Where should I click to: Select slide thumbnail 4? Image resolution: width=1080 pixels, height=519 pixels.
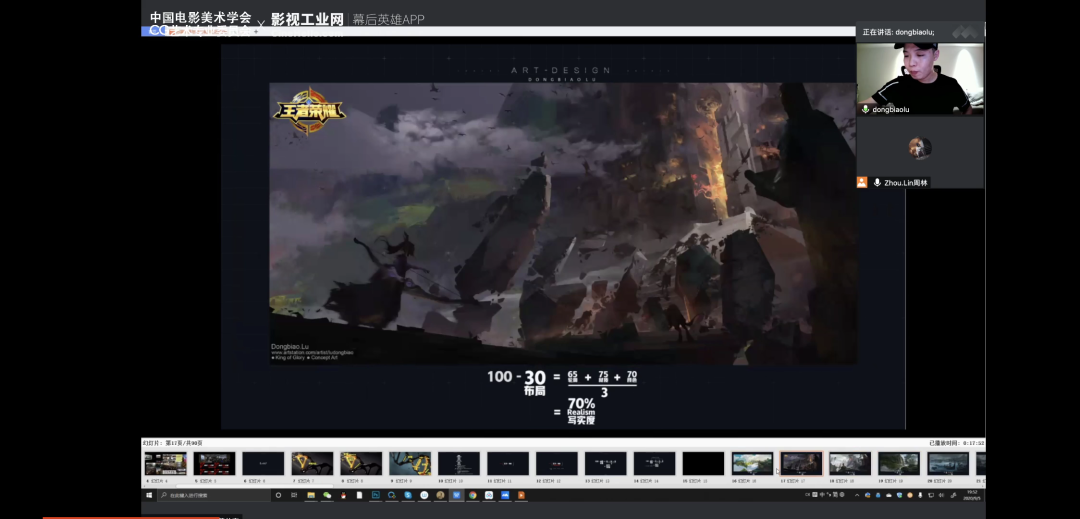click(165, 464)
